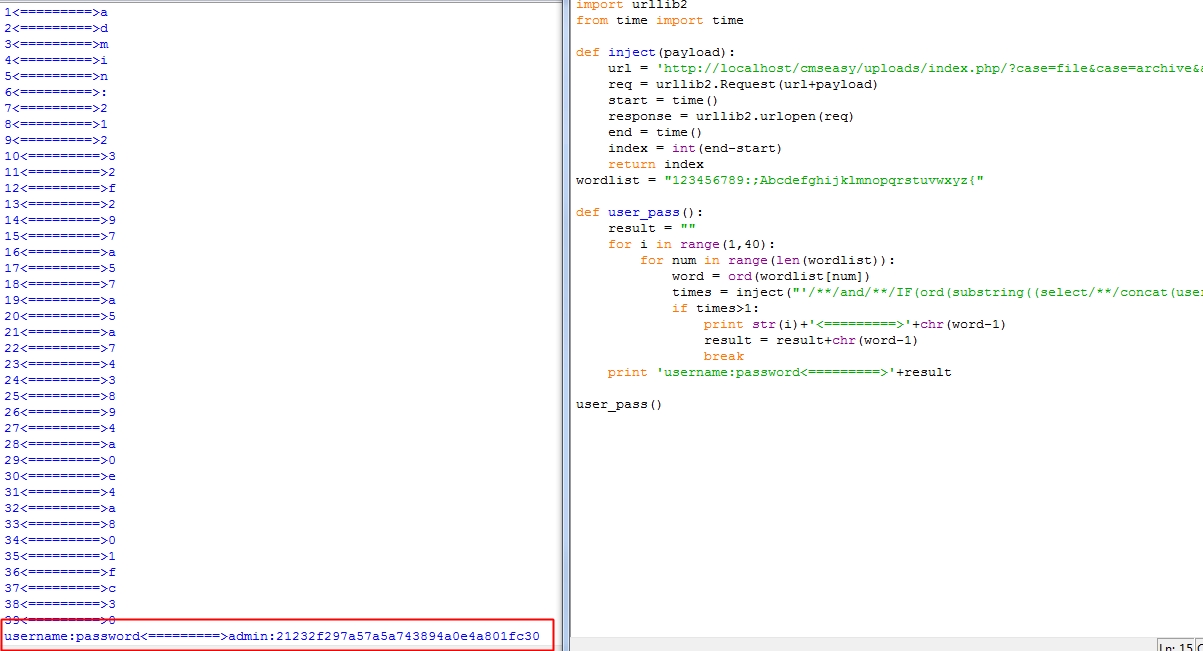Select the 'from time import time' line

[660, 20]
